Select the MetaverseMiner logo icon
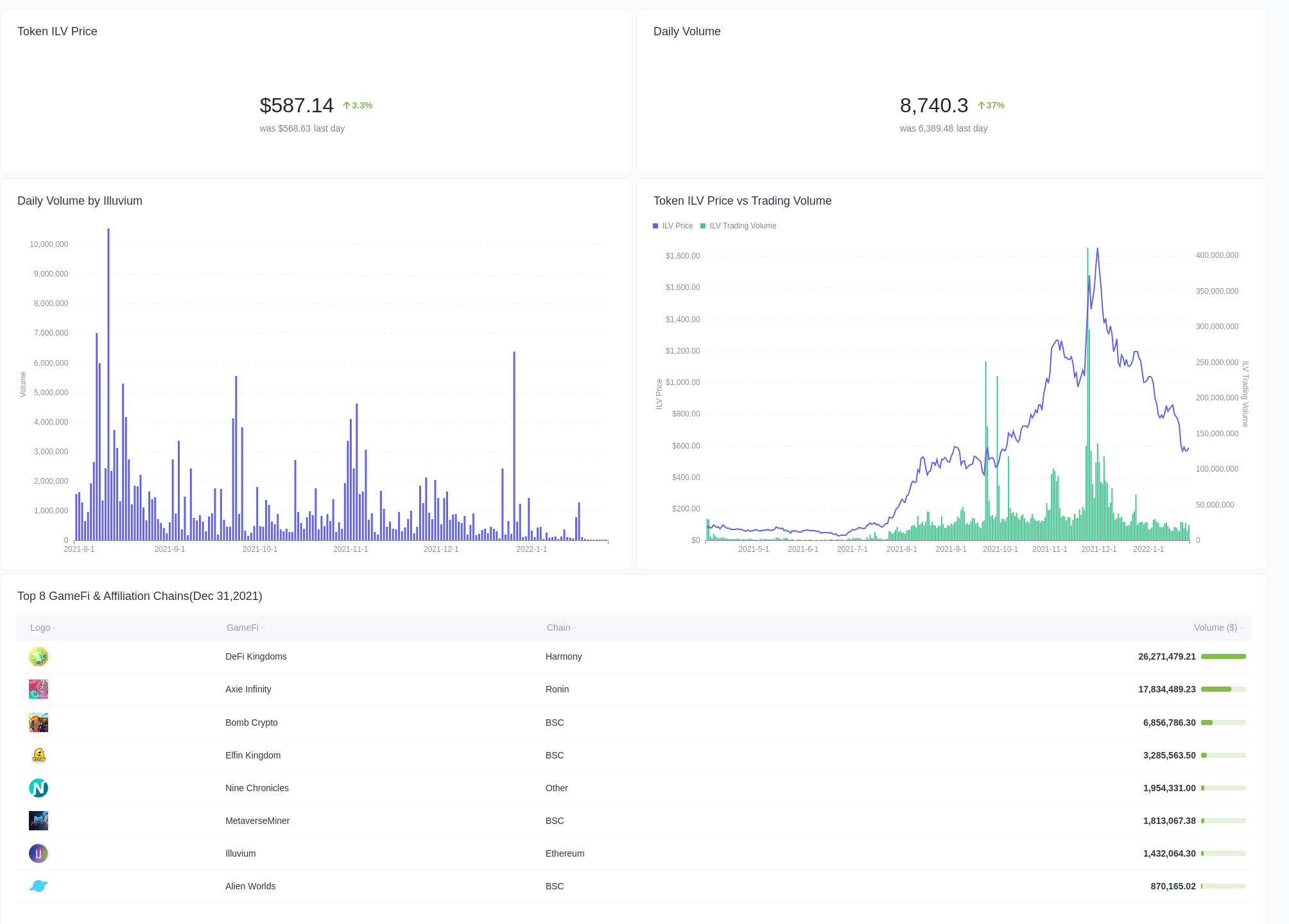 tap(39, 821)
